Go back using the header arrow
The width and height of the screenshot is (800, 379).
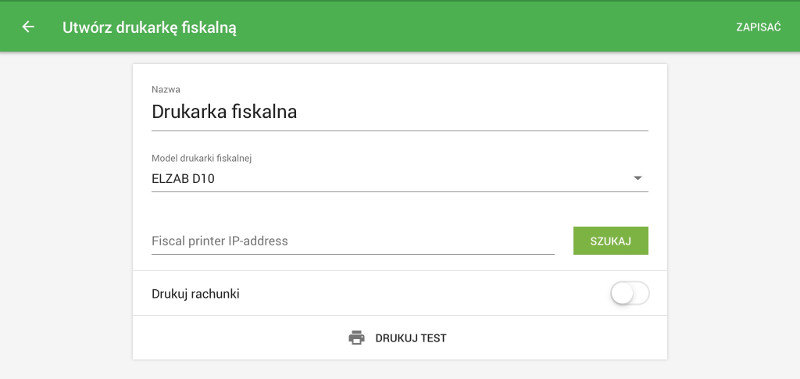pos(28,27)
